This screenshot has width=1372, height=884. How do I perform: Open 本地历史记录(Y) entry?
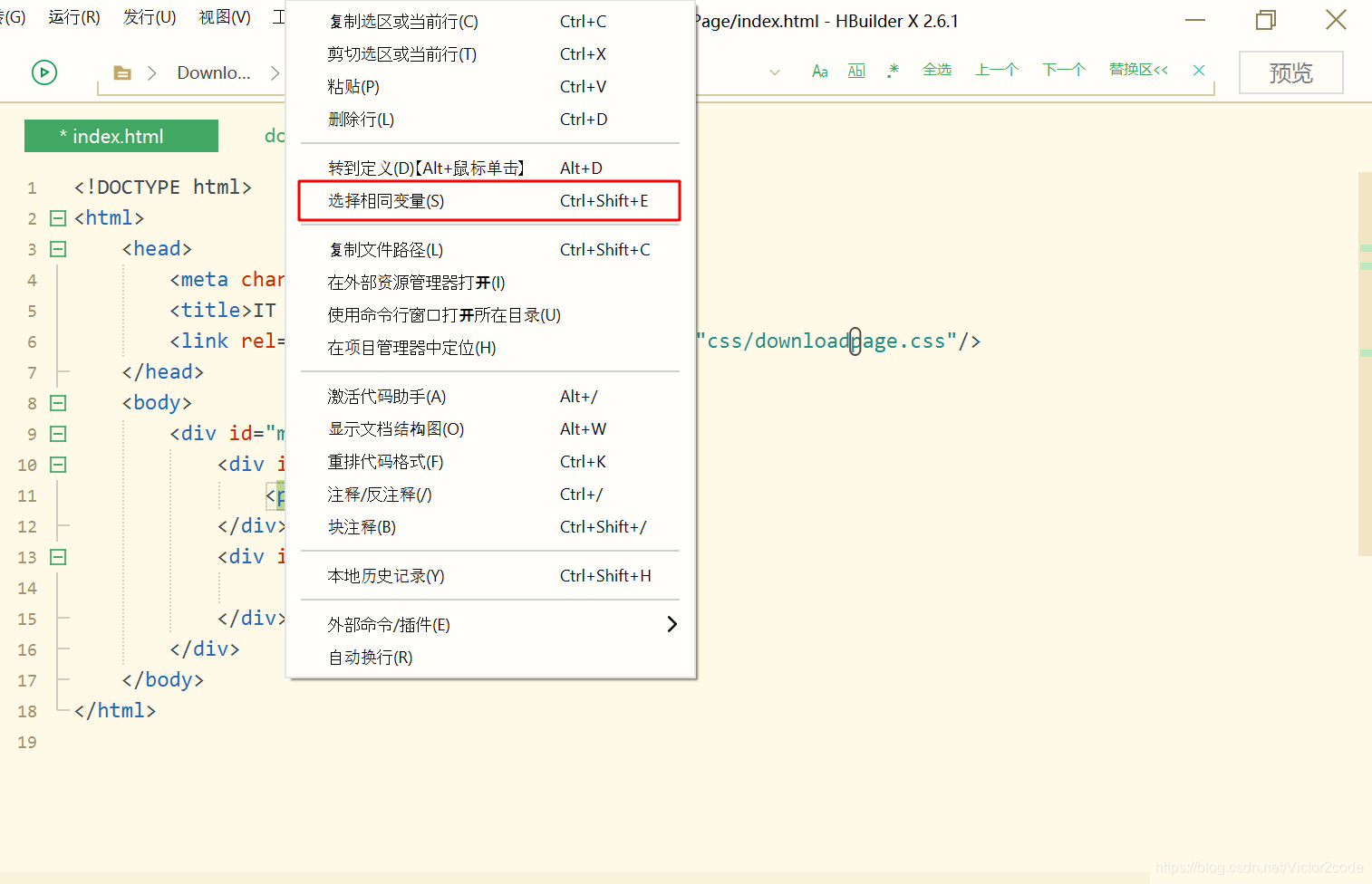[490, 576]
